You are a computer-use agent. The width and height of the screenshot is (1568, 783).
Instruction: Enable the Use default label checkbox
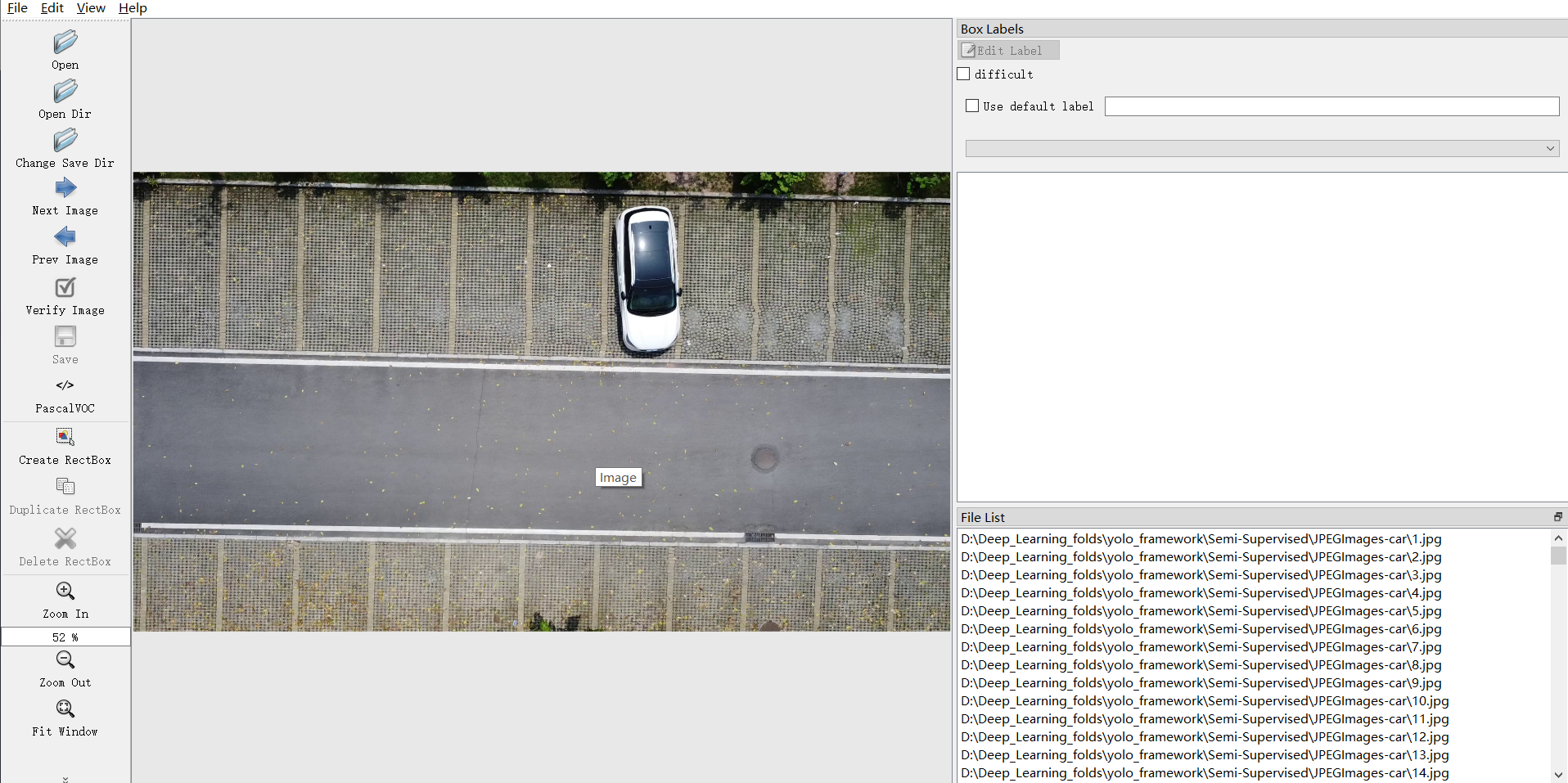[x=972, y=106]
